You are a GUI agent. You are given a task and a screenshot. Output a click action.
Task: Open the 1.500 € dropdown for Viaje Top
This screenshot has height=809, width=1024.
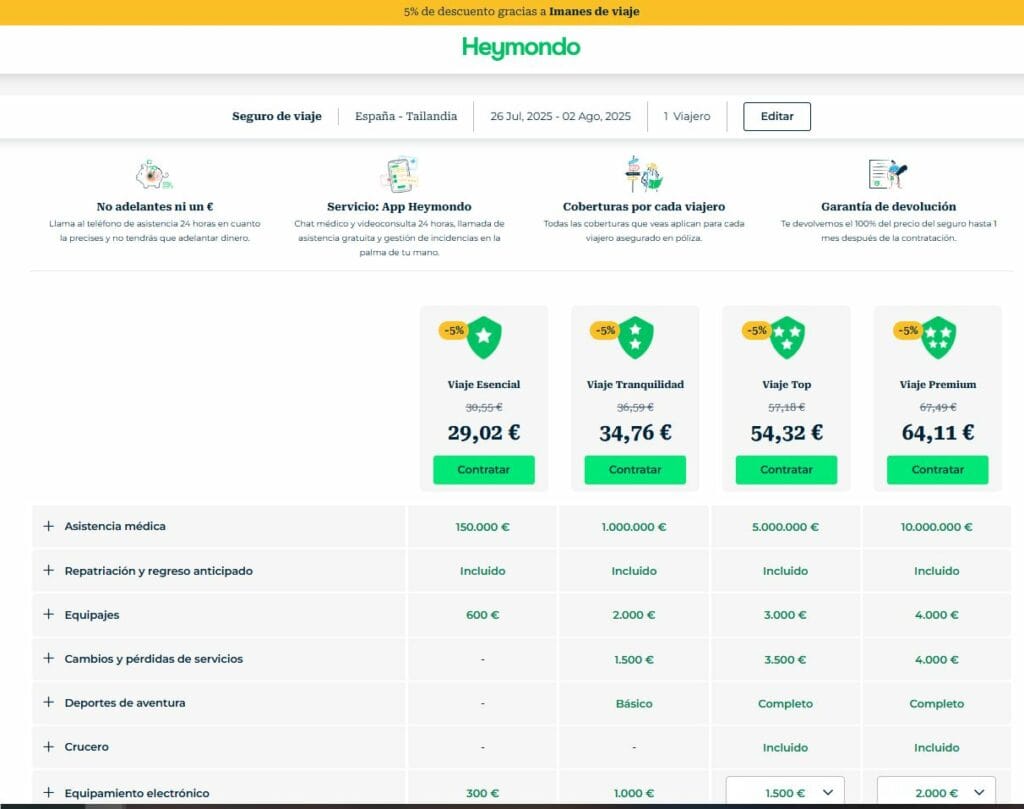click(x=785, y=791)
